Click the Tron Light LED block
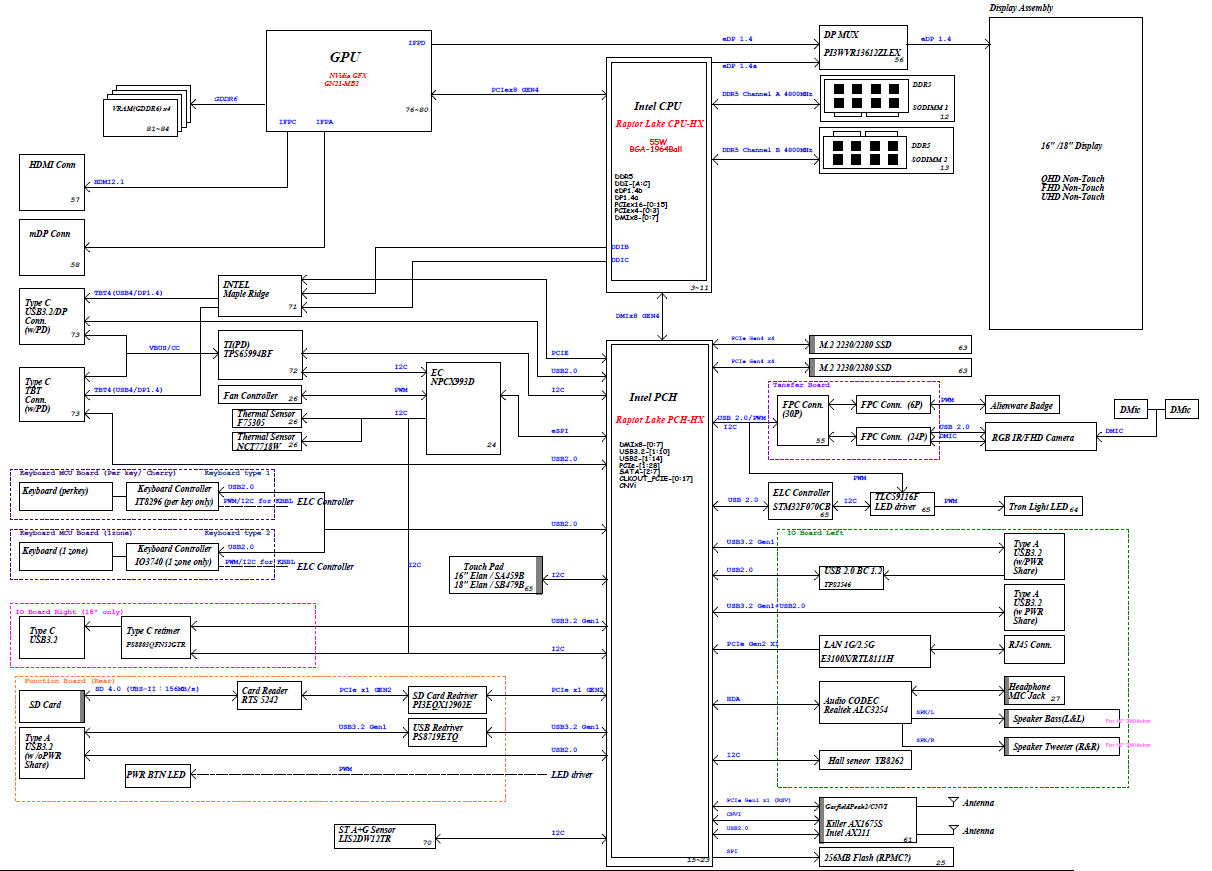1212x871 pixels. click(1043, 507)
